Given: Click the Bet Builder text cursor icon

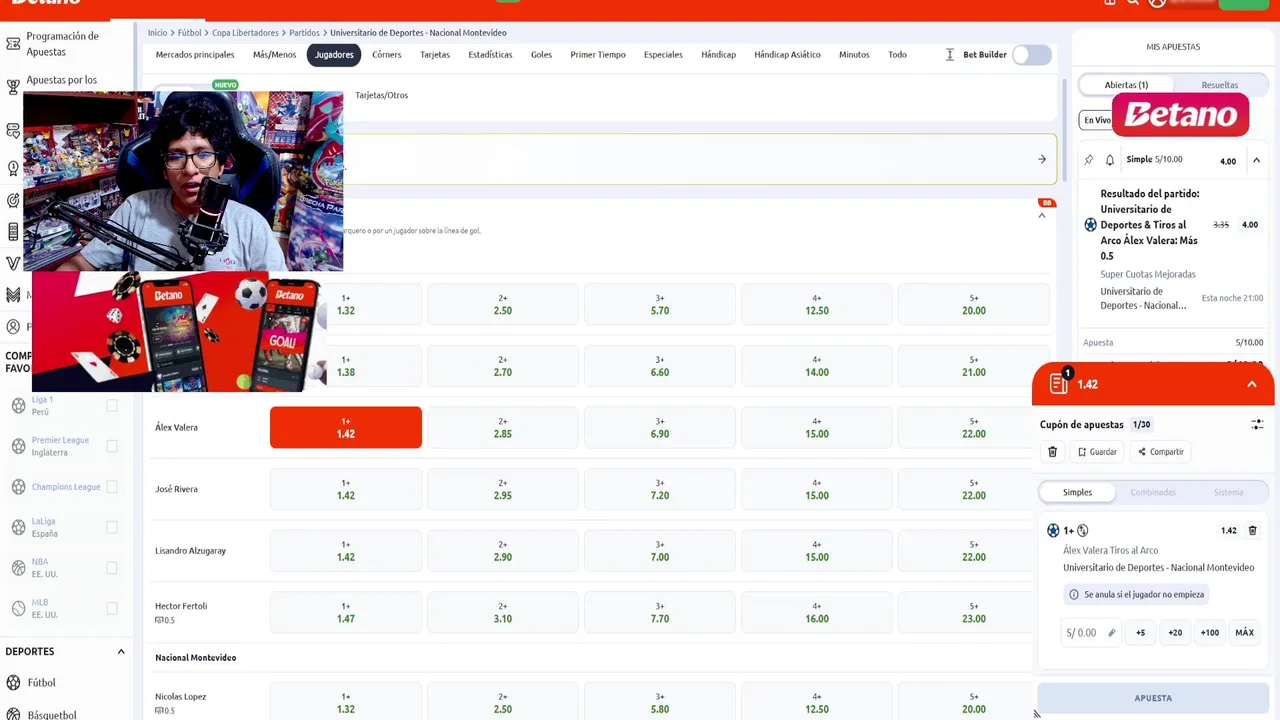Looking at the screenshot, I should tap(949, 55).
